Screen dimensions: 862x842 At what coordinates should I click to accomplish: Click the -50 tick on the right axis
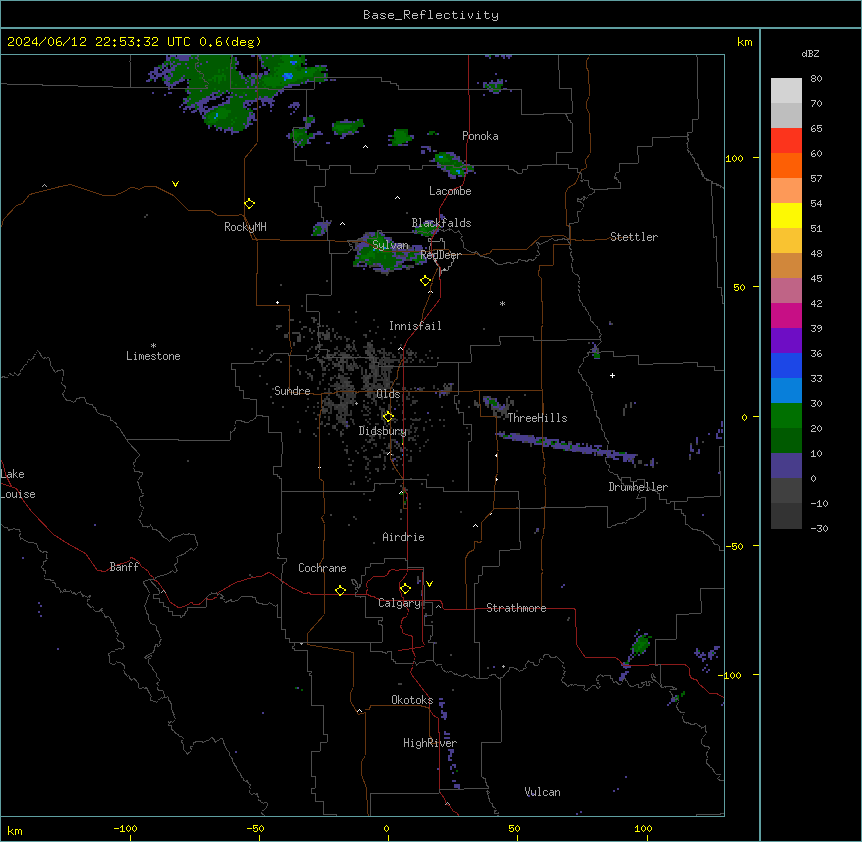point(734,546)
